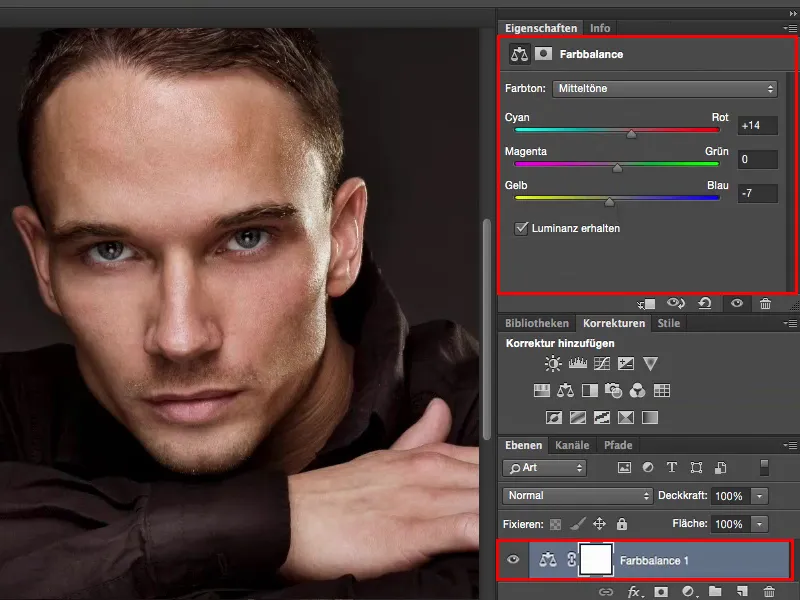The height and width of the screenshot is (600, 800).
Task: Hide the Farbbalance 1 layer
Action: click(x=513, y=560)
